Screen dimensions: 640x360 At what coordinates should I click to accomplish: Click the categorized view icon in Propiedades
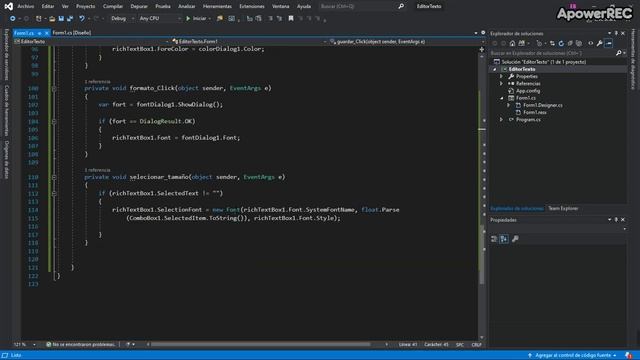point(494,239)
